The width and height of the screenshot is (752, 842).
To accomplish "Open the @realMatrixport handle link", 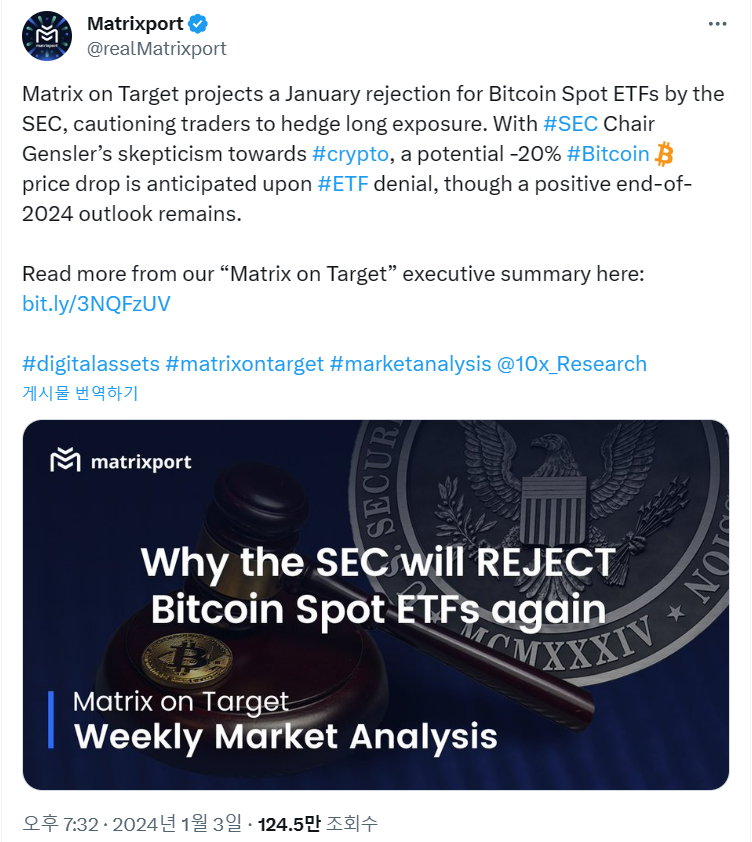I will (157, 48).
